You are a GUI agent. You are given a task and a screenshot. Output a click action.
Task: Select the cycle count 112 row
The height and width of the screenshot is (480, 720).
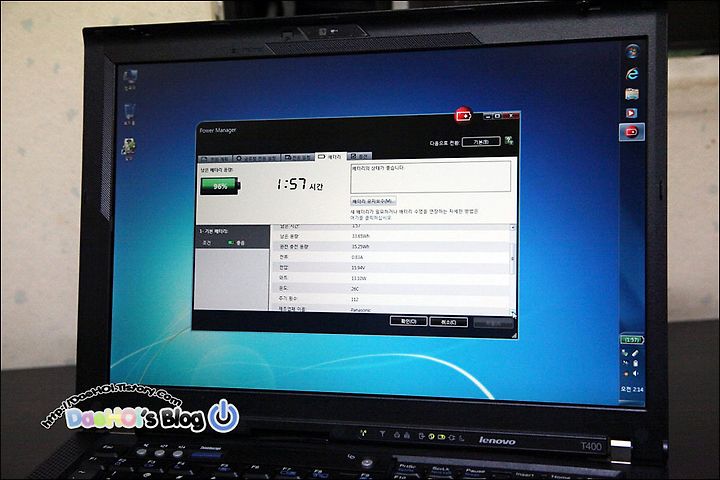[x=391, y=299]
